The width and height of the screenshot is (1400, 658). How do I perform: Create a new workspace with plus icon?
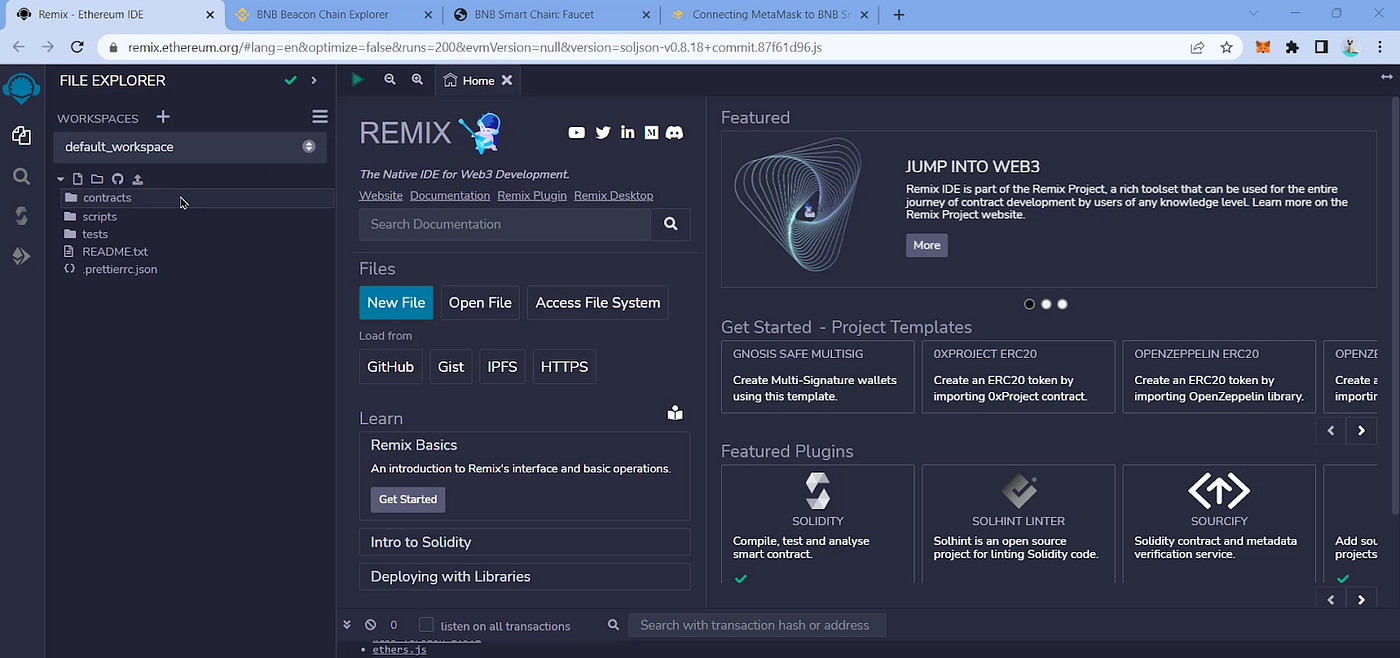[x=163, y=117]
